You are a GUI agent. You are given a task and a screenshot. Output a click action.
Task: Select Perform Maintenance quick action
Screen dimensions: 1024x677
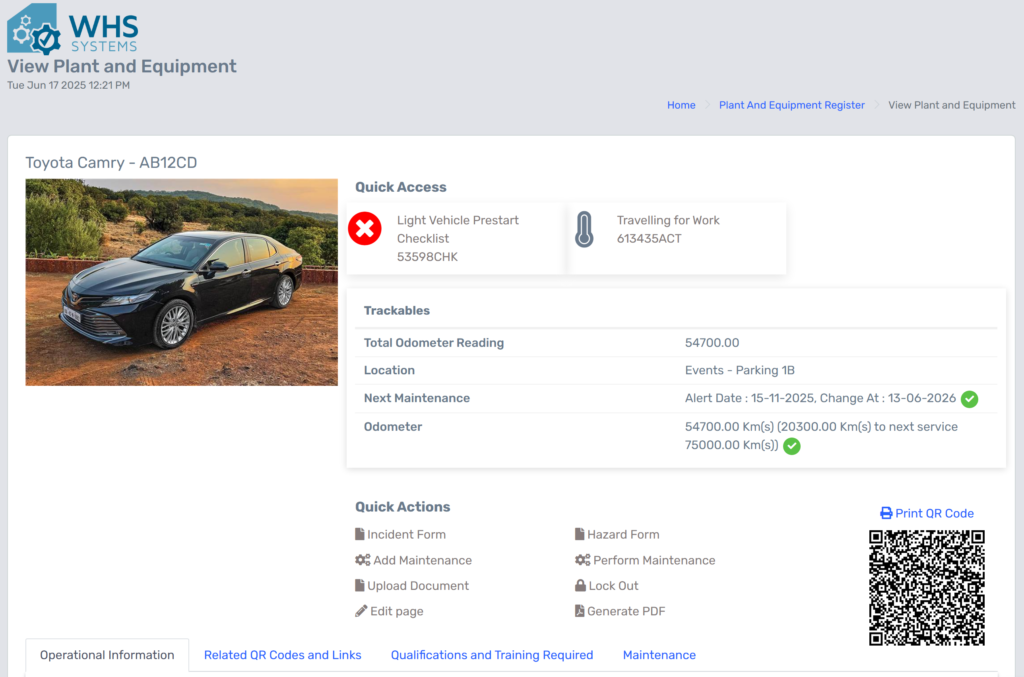[654, 560]
